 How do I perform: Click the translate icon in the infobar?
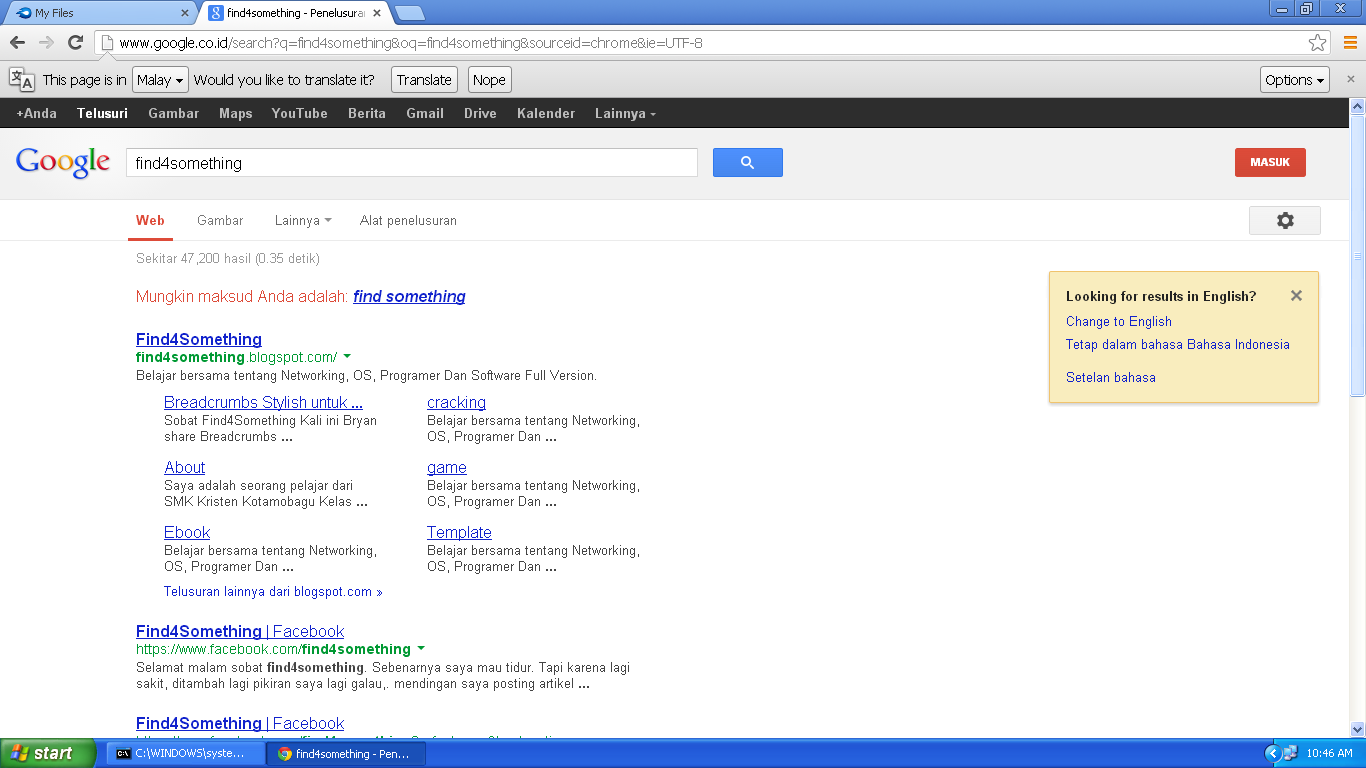21,80
